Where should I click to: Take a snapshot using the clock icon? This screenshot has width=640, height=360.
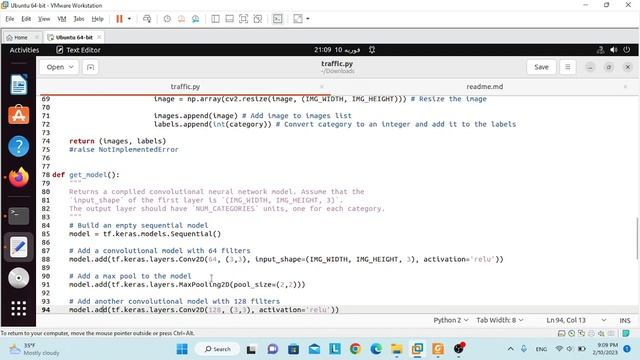(x=167, y=19)
